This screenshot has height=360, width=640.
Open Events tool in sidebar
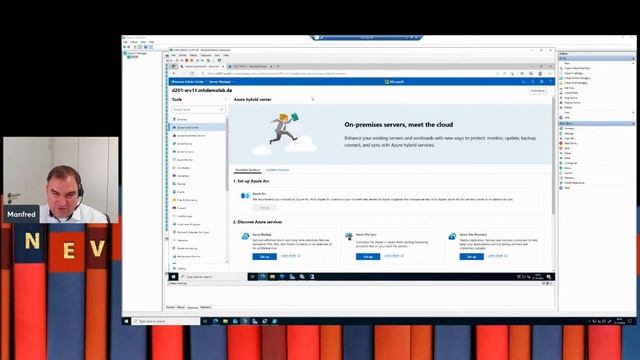pos(181,192)
